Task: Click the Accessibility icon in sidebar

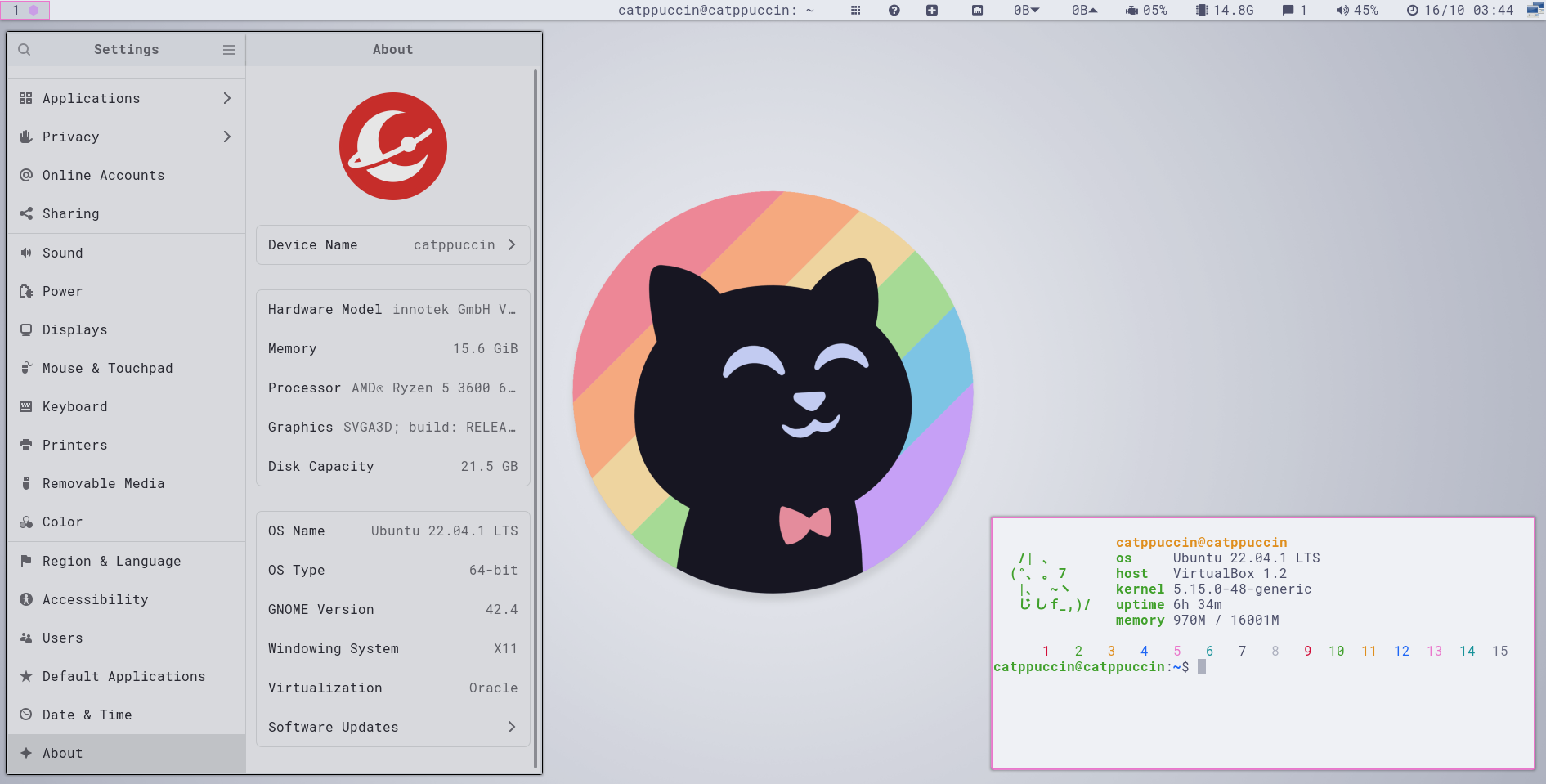Action: click(x=26, y=599)
